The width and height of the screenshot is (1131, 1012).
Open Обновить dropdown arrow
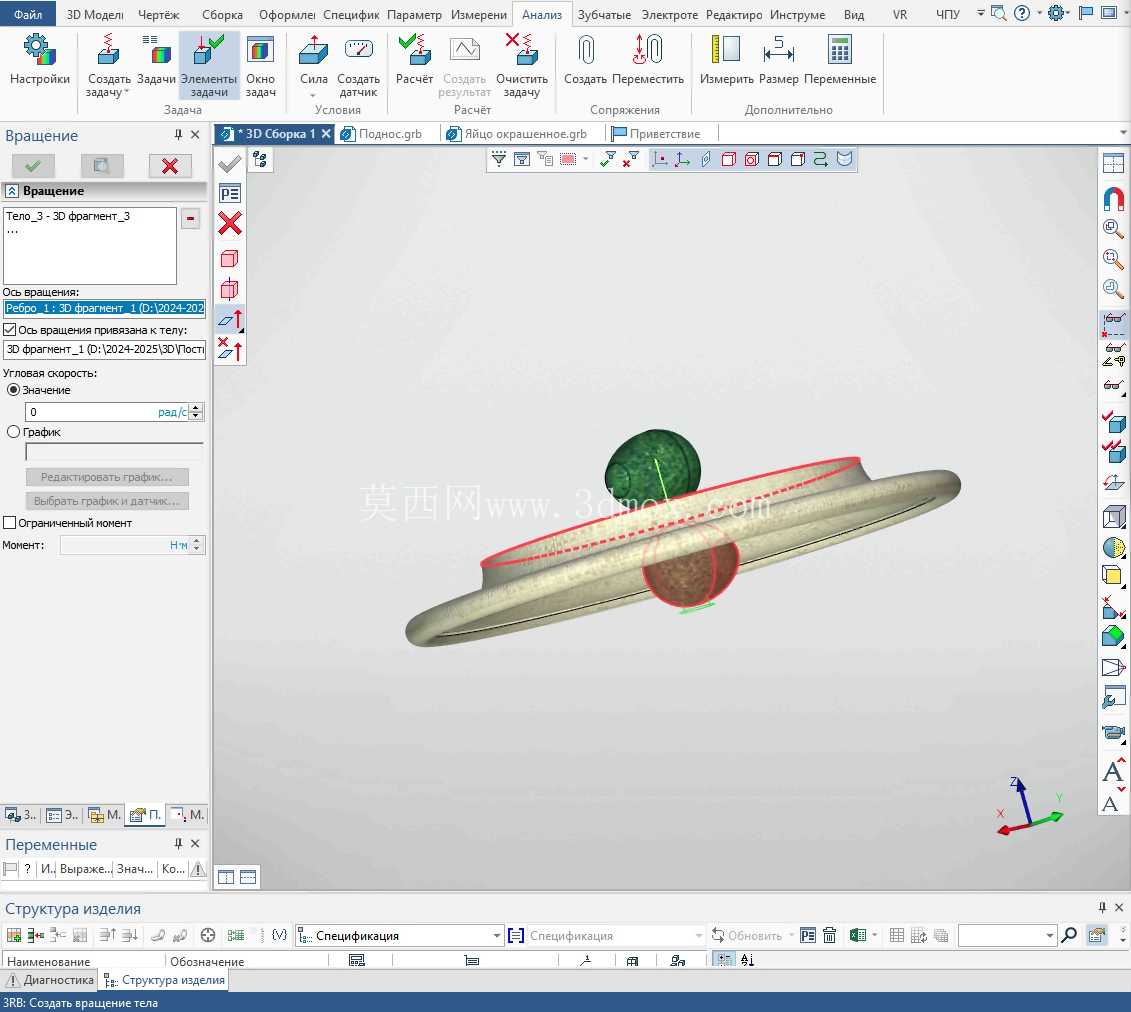click(791, 936)
